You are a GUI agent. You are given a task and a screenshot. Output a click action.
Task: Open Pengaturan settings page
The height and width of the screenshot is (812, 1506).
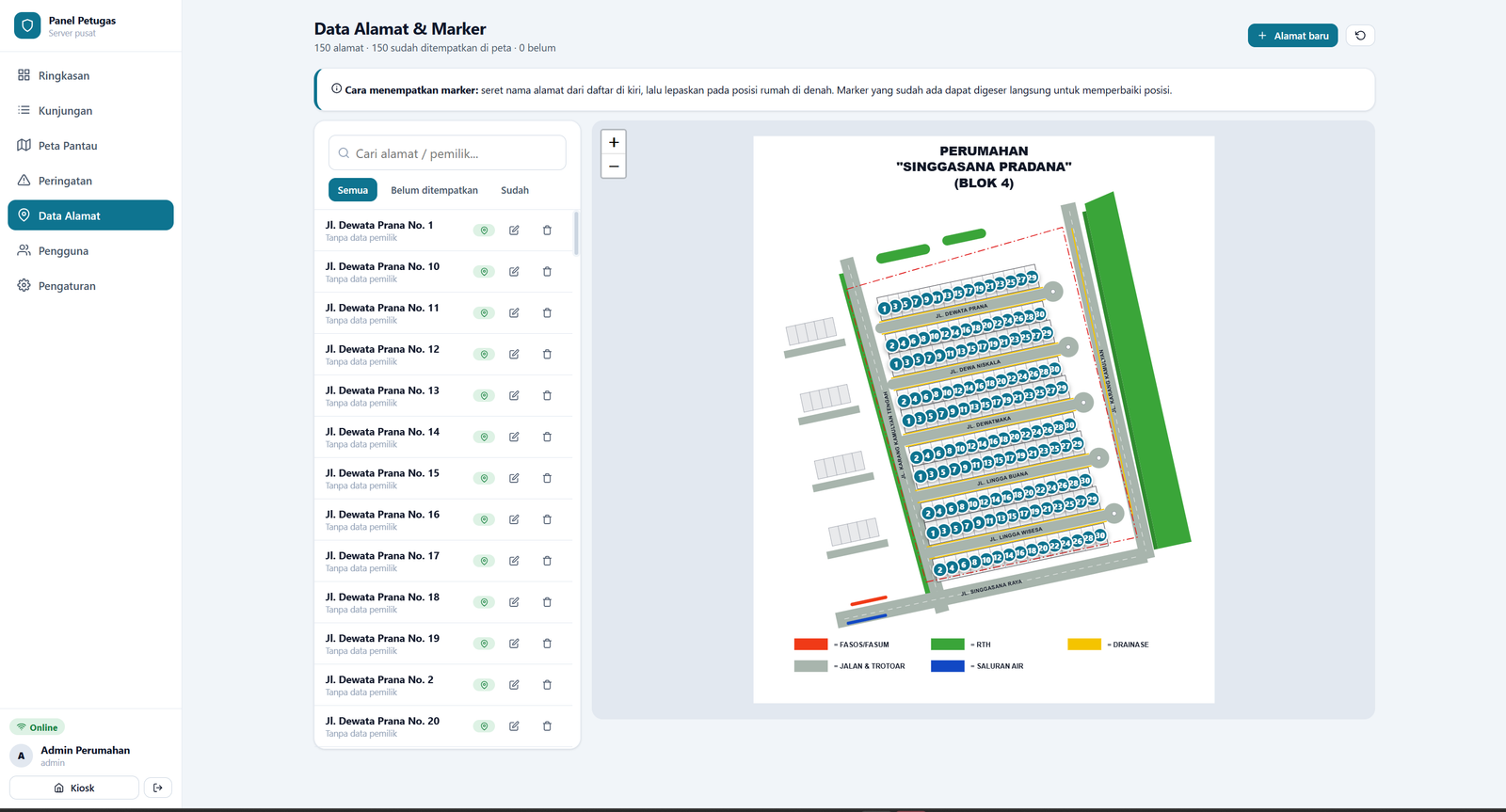click(90, 286)
